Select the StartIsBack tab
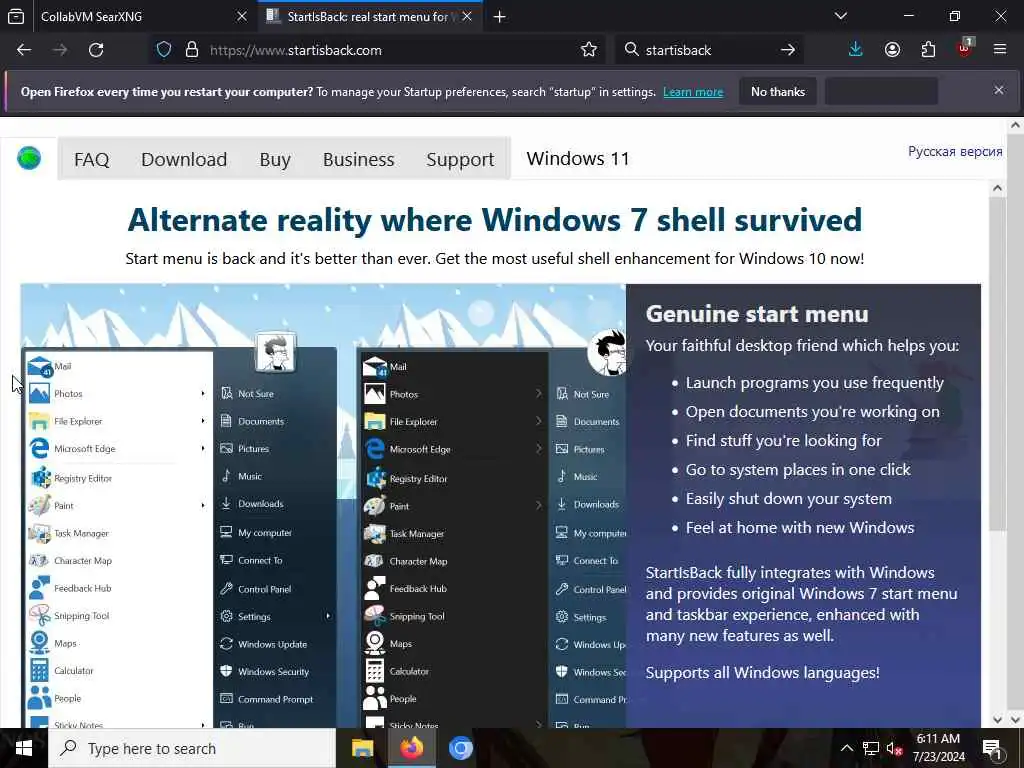The width and height of the screenshot is (1024, 768). [x=369, y=16]
